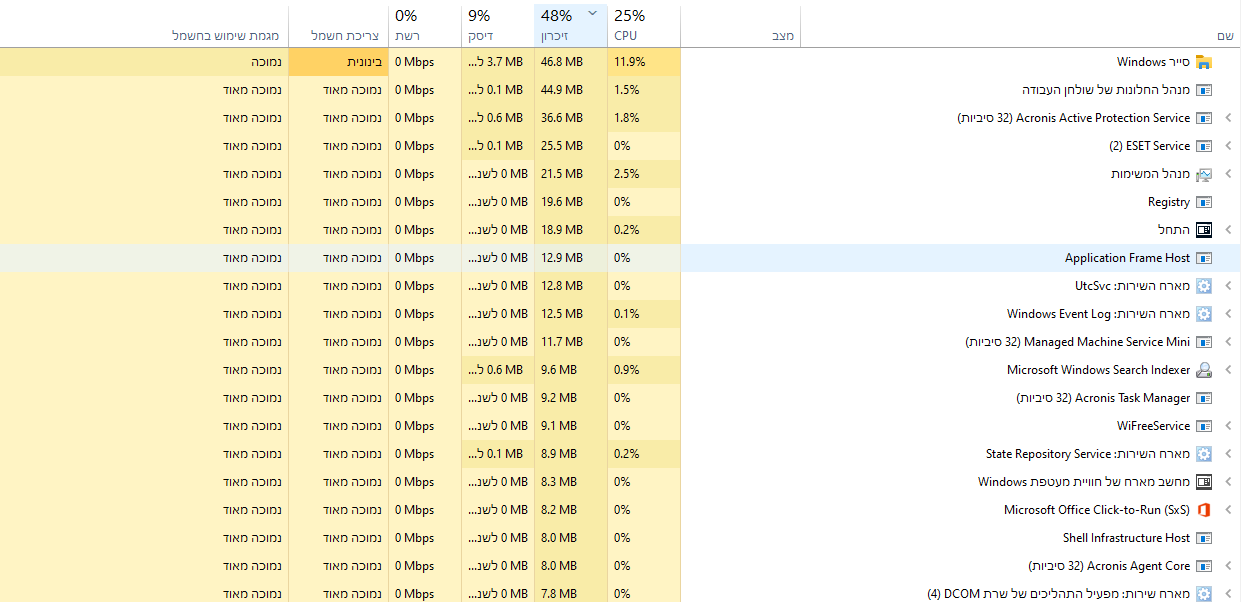This screenshot has height=602, width=1241.
Task: Click the 3.7 MB disk value for סייר
Action: point(496,62)
